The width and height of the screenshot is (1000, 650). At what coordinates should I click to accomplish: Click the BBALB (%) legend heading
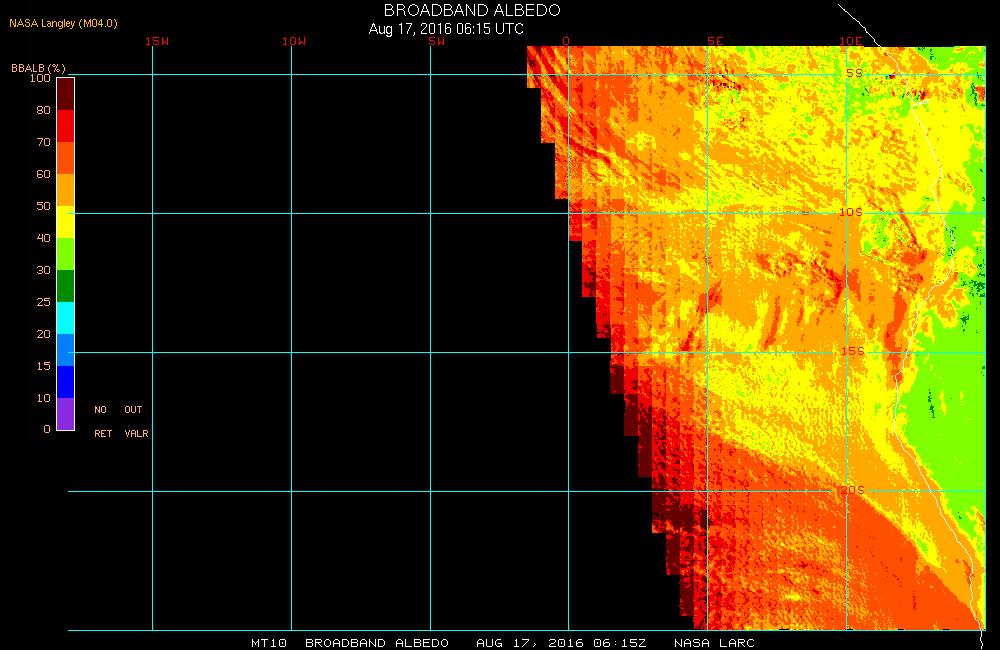(37, 67)
